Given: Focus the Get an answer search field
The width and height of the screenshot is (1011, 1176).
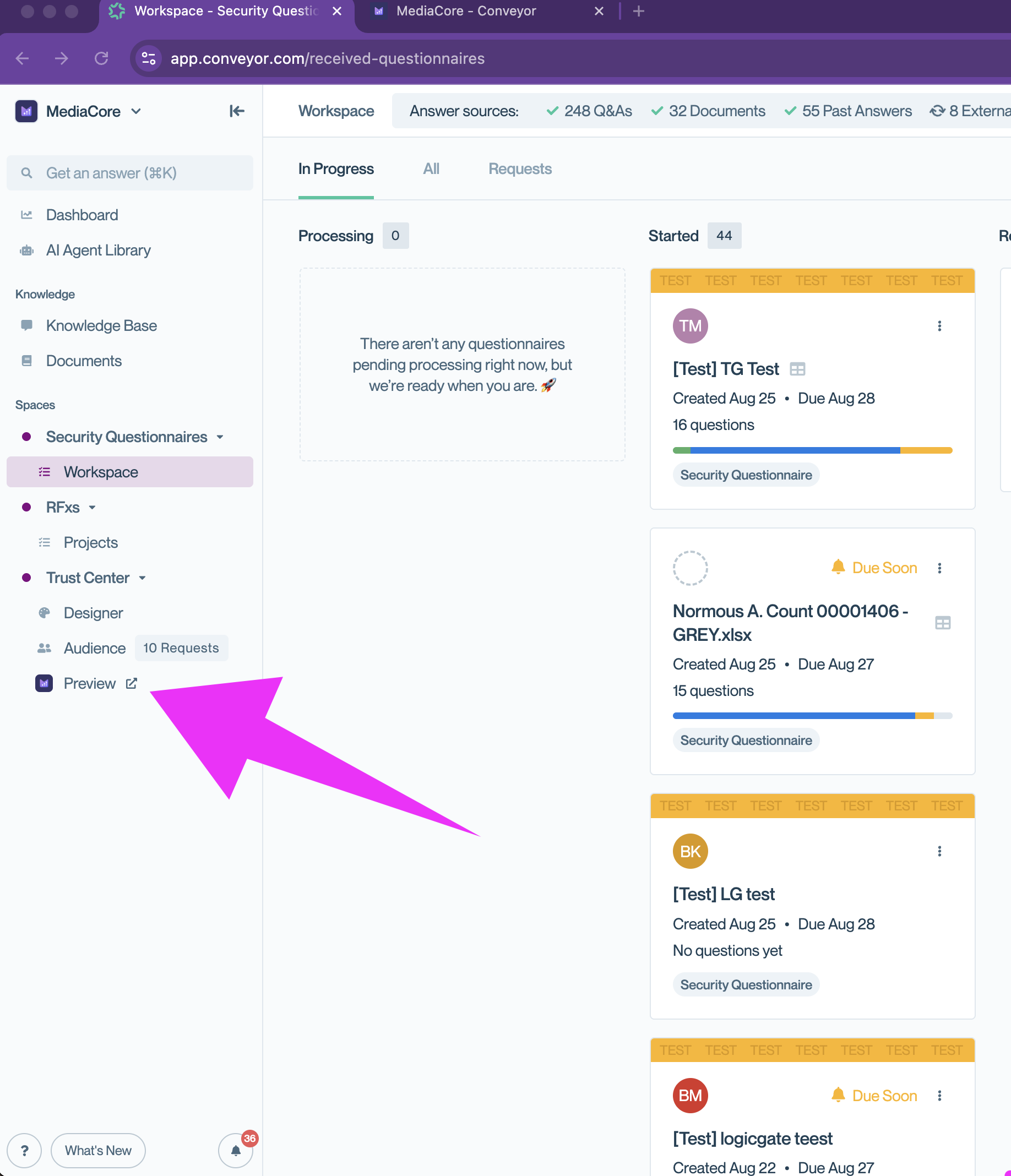Looking at the screenshot, I should pos(129,173).
